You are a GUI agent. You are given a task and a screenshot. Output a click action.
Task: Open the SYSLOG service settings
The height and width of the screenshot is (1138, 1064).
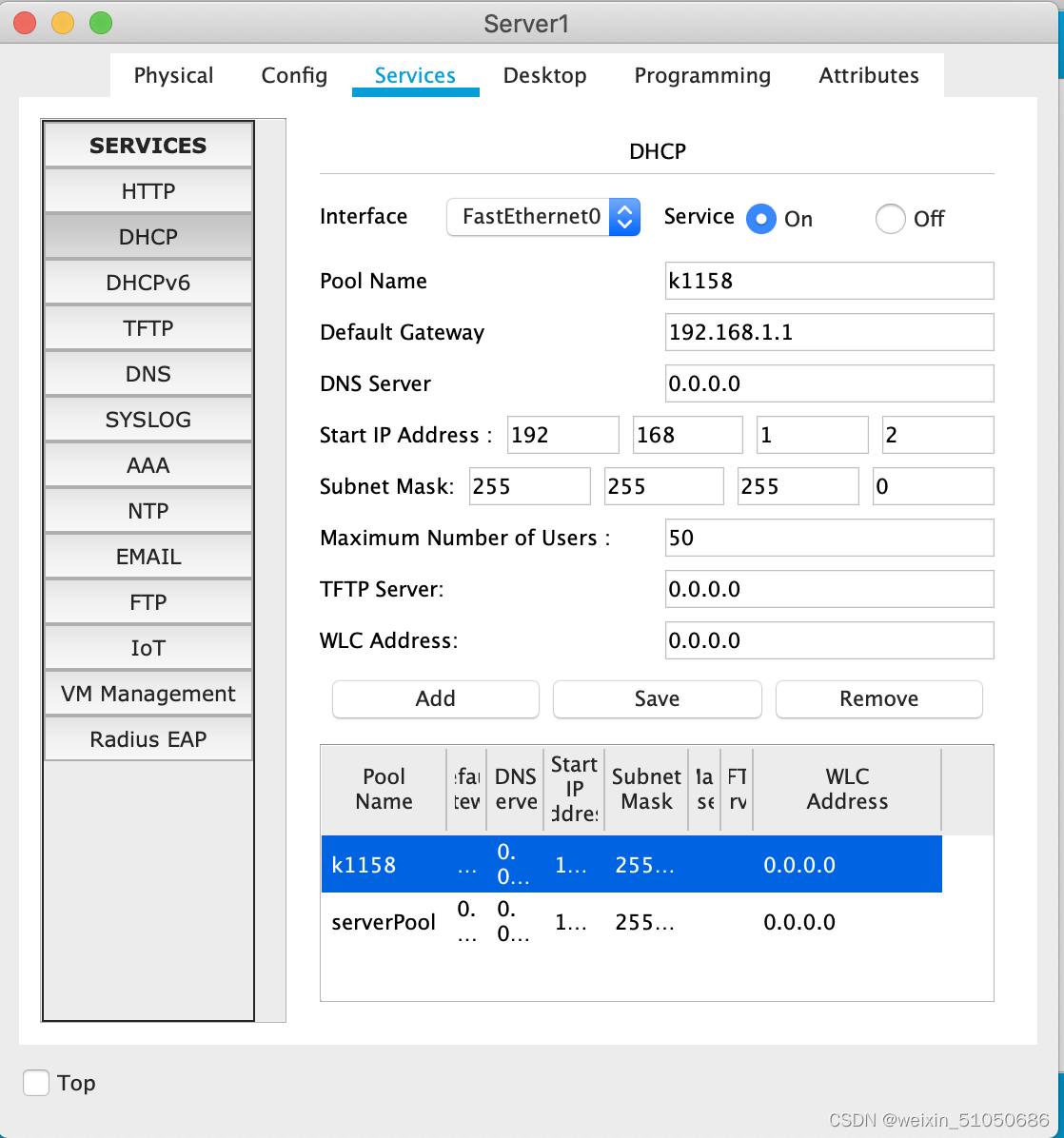click(148, 419)
